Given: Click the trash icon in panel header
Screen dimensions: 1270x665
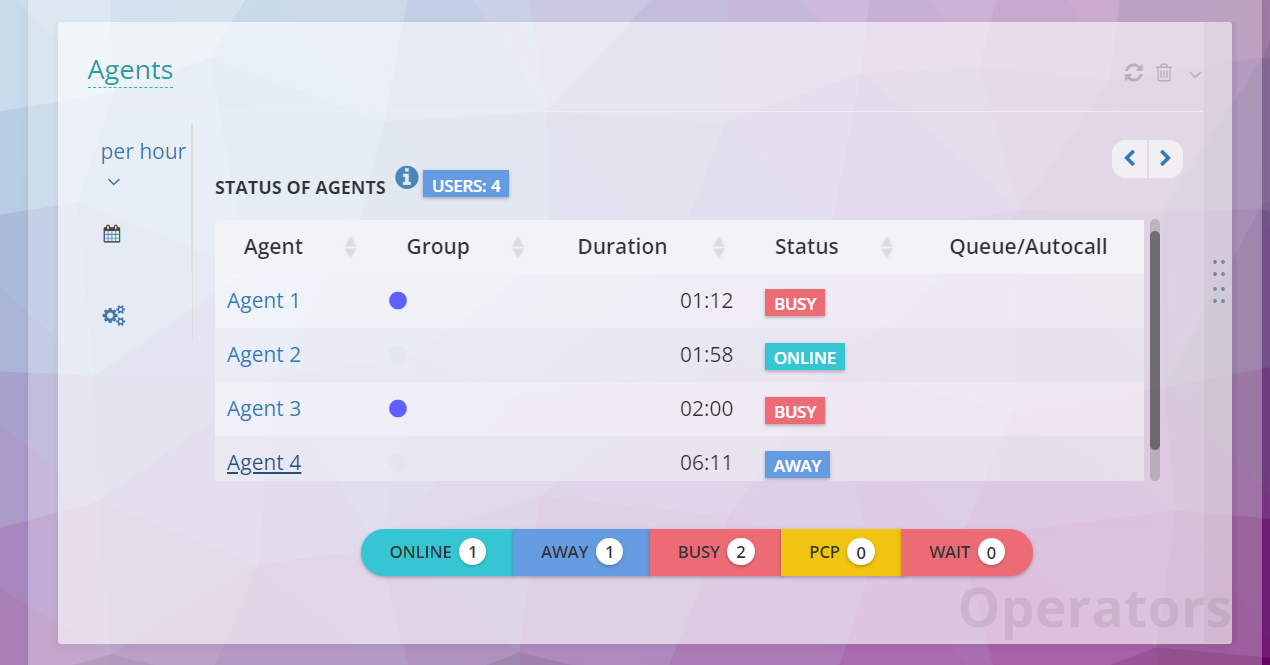Looking at the screenshot, I should click(1164, 73).
